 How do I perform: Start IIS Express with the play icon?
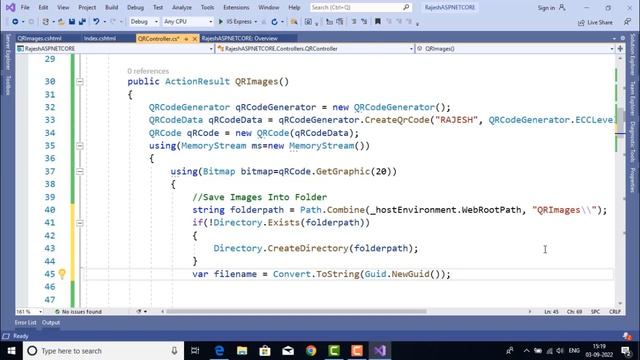[x=221, y=22]
